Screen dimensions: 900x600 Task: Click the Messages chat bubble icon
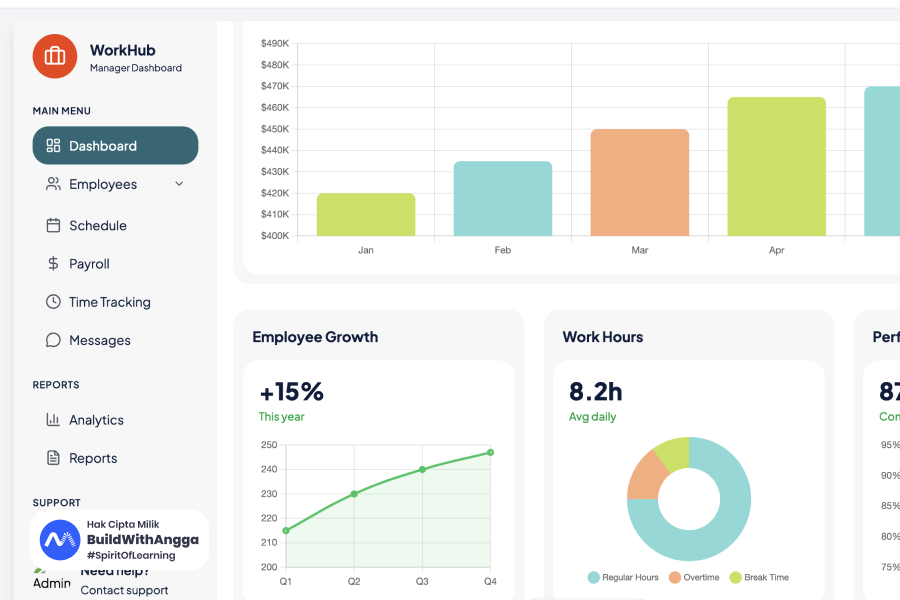pos(54,340)
